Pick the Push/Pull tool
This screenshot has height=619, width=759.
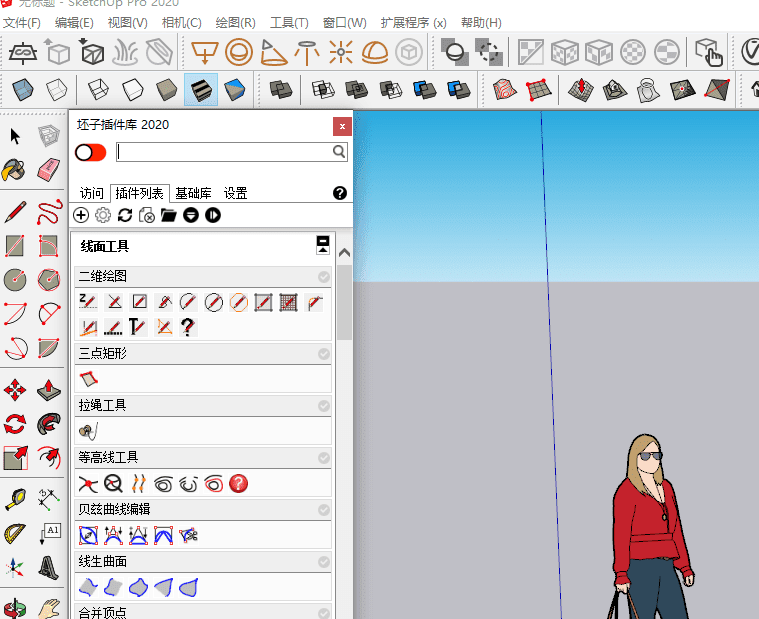[x=48, y=389]
